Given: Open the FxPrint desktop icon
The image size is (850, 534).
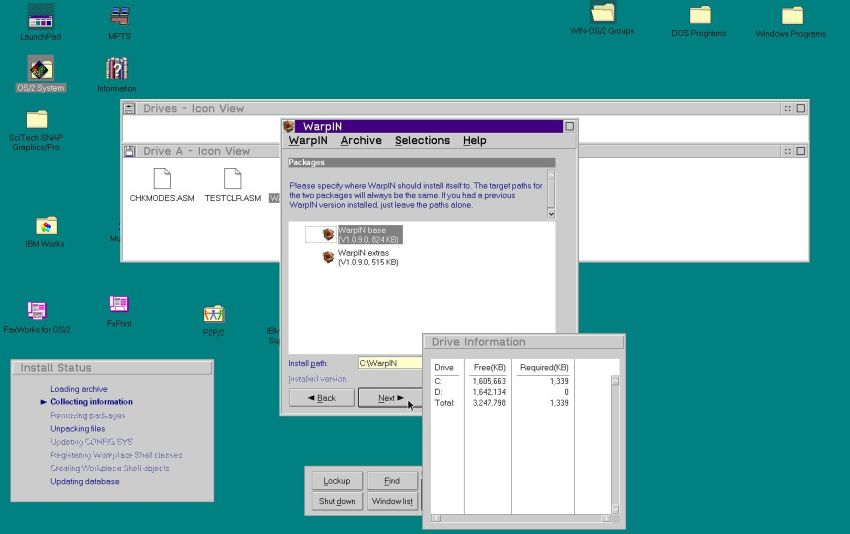Looking at the screenshot, I should (x=119, y=304).
